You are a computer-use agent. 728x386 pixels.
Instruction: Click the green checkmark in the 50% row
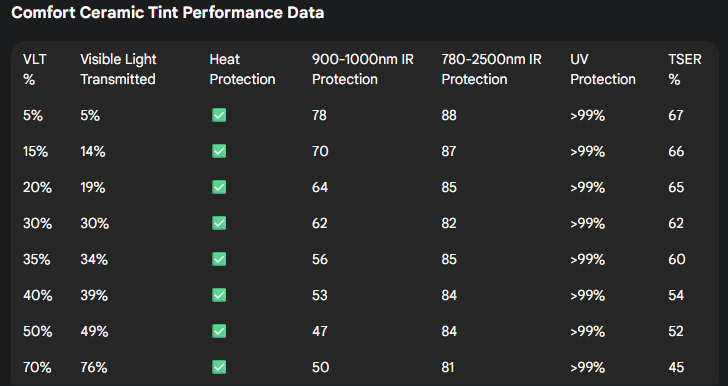[219, 331]
